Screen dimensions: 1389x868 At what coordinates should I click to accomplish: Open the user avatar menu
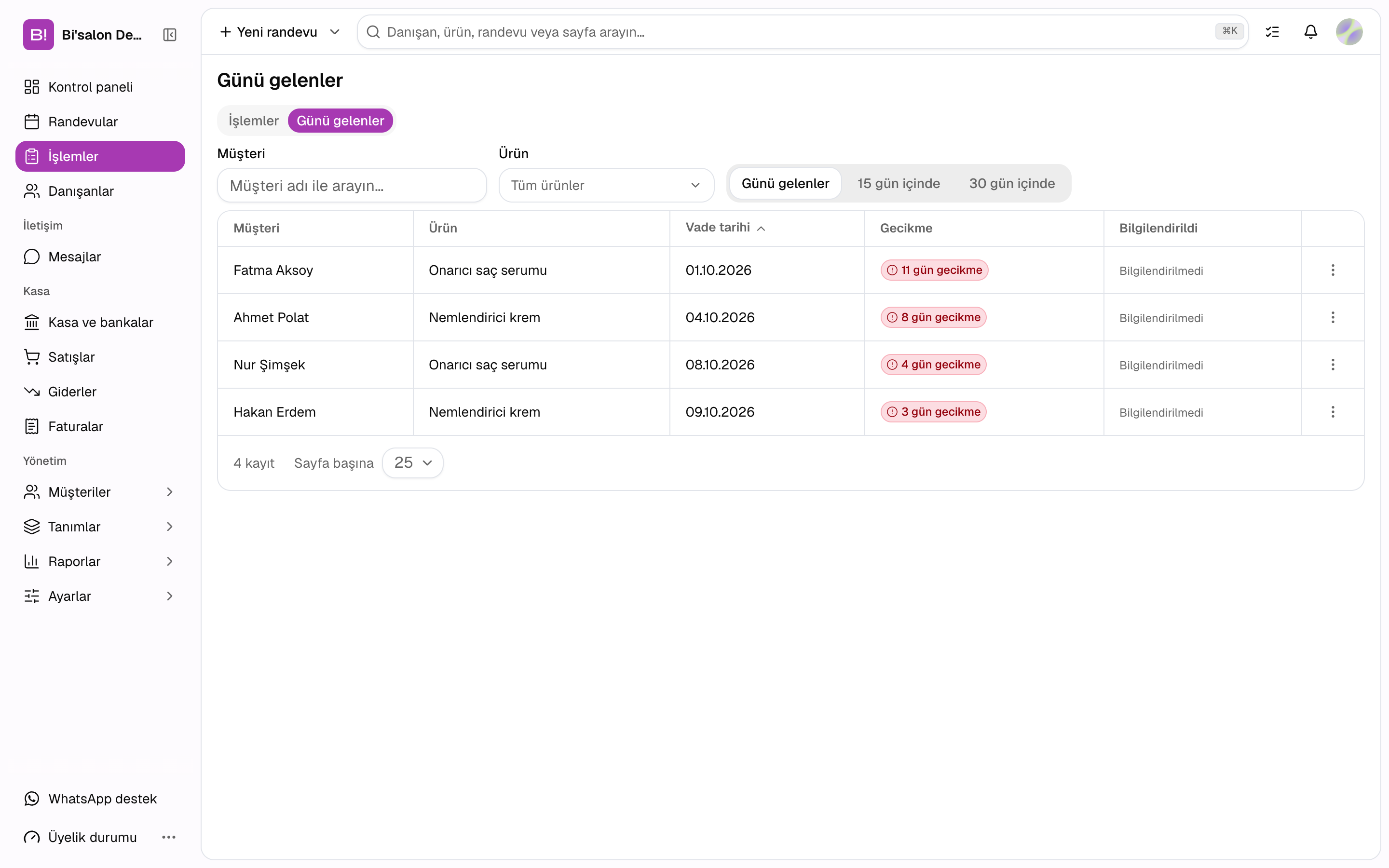pyautogui.click(x=1349, y=32)
